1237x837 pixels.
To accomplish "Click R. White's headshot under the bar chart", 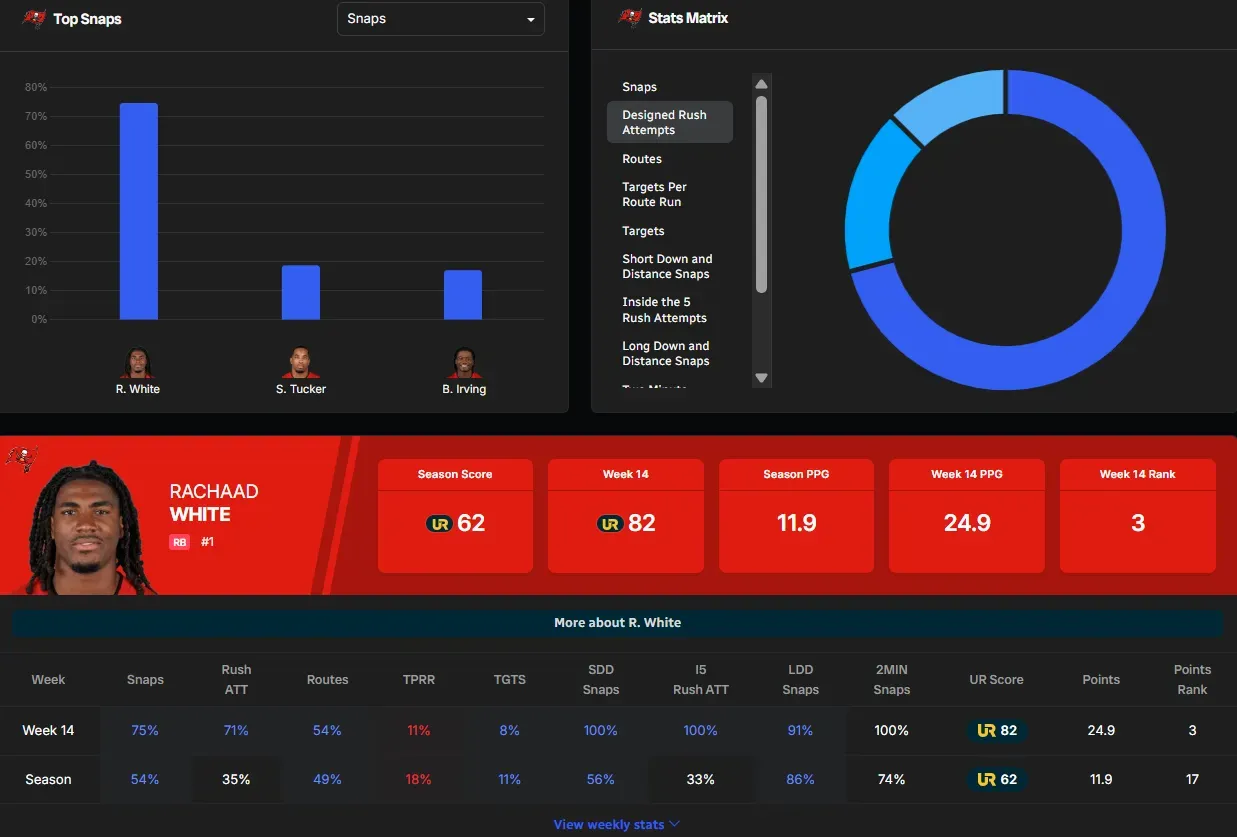I will click(138, 363).
